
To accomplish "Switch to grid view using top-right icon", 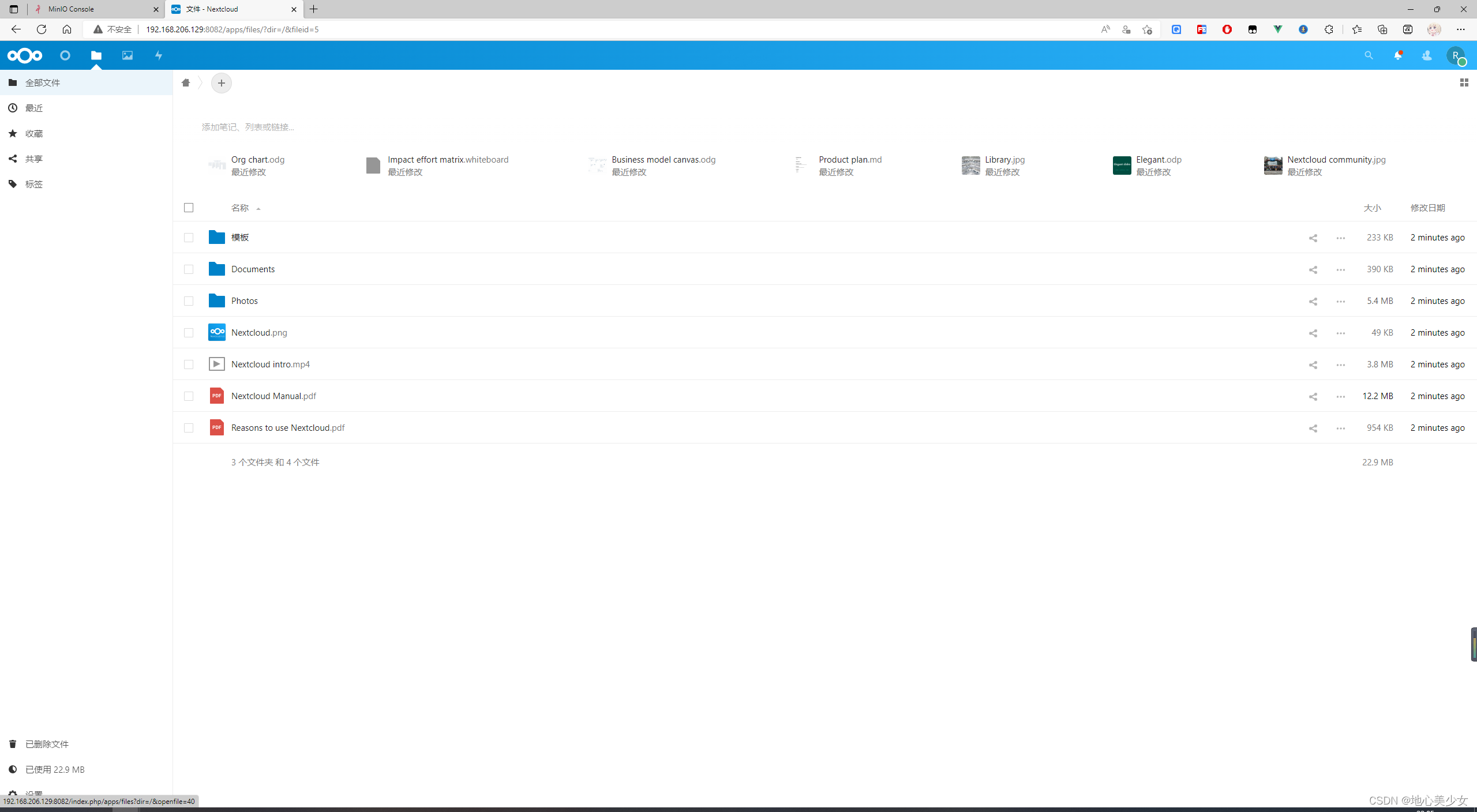I will [1464, 82].
